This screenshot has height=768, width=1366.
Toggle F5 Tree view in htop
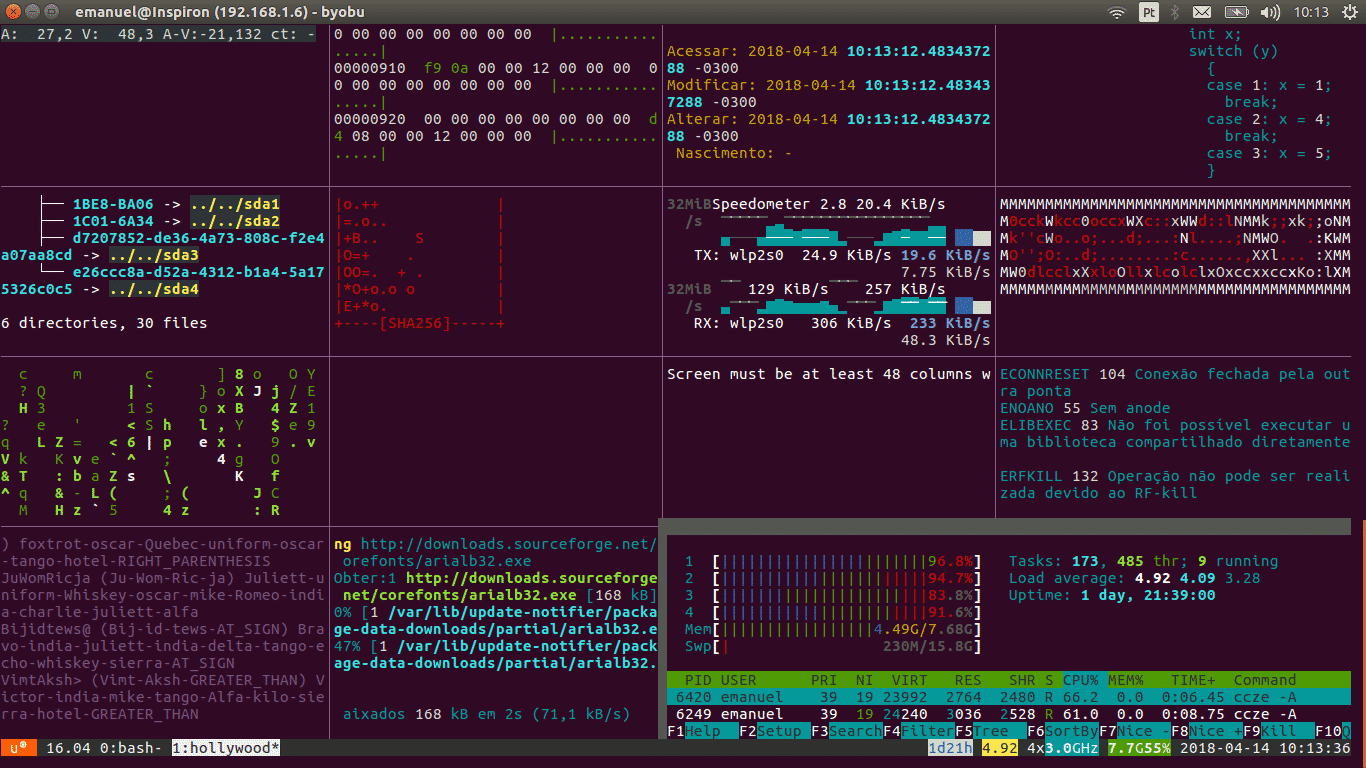click(990, 731)
